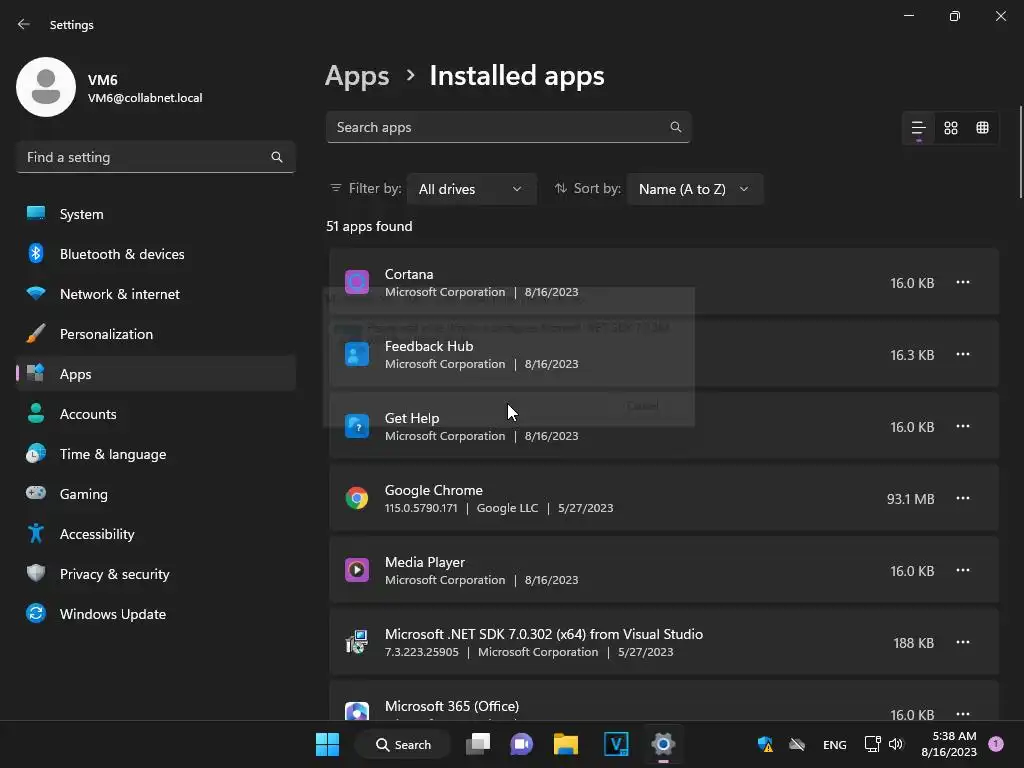Click the 51 apps found label
The image size is (1024, 768).
tap(369, 227)
